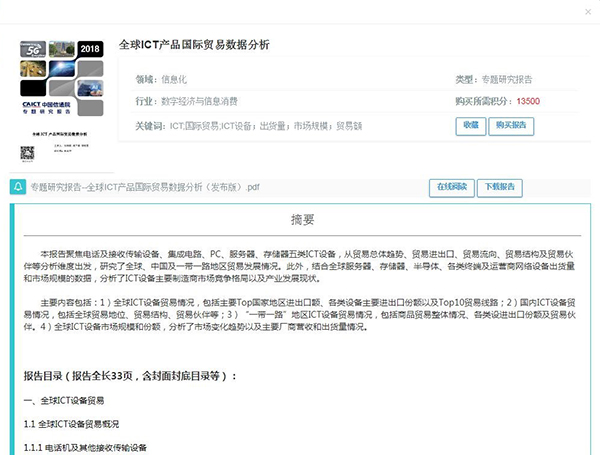The width and height of the screenshot is (600, 455).
Task: Click the QR code on the report cover
Action: [x=28, y=153]
